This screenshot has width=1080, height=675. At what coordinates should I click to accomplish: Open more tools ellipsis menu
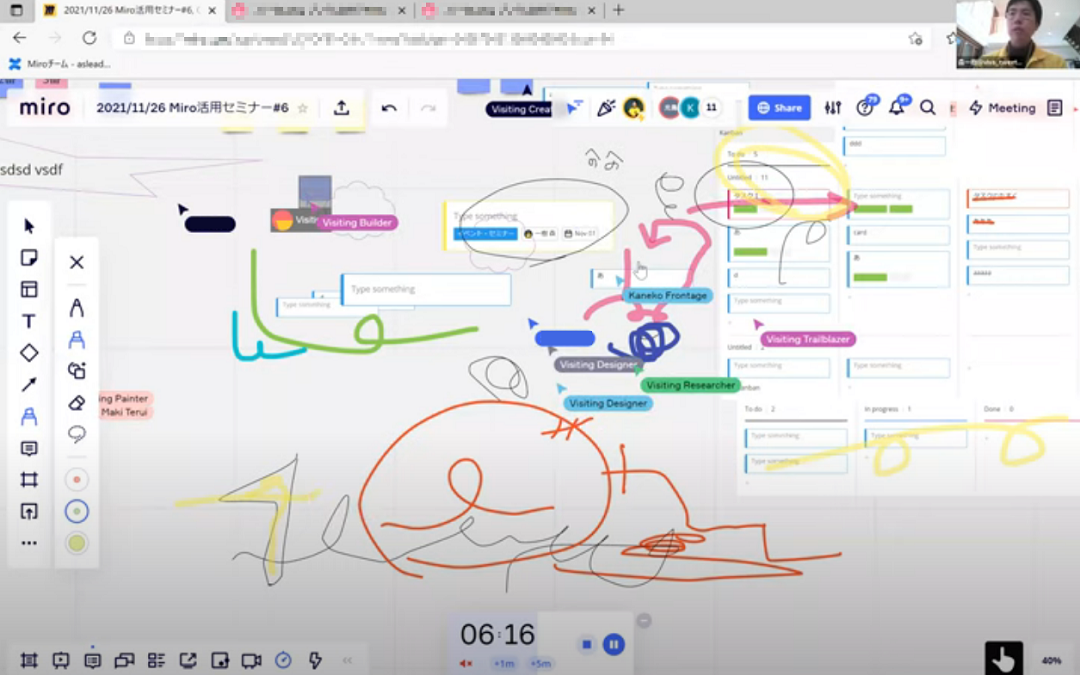click(x=29, y=543)
